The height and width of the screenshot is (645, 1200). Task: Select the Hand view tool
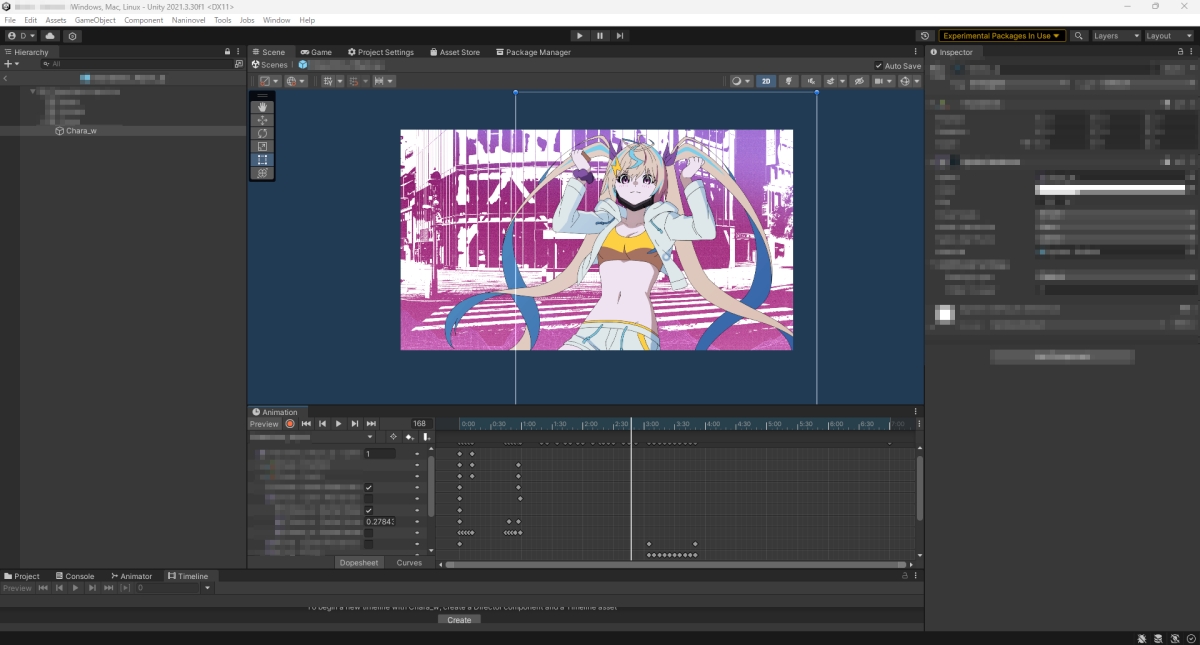point(263,107)
